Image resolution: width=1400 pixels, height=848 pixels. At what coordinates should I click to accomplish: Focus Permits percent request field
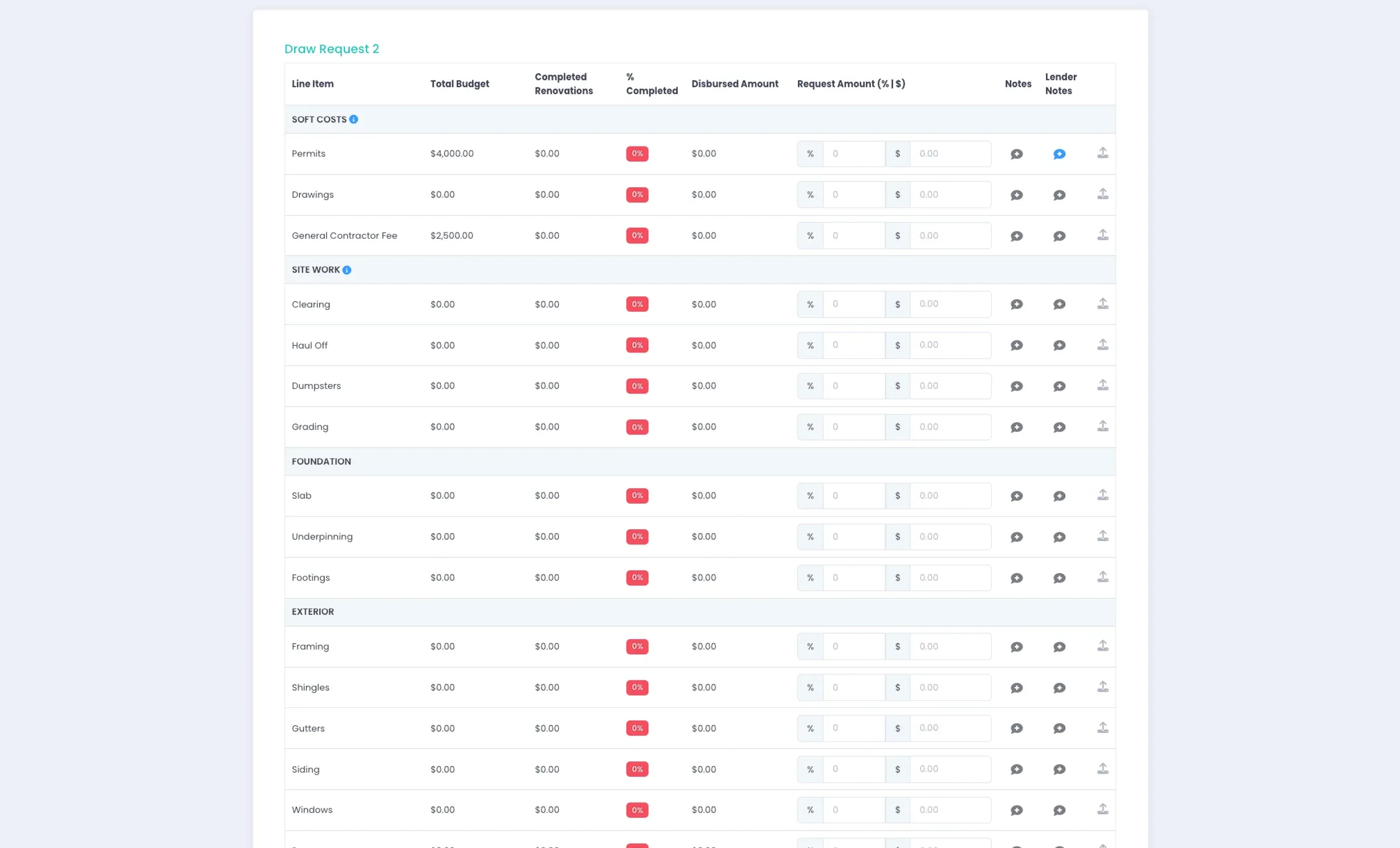pos(854,153)
